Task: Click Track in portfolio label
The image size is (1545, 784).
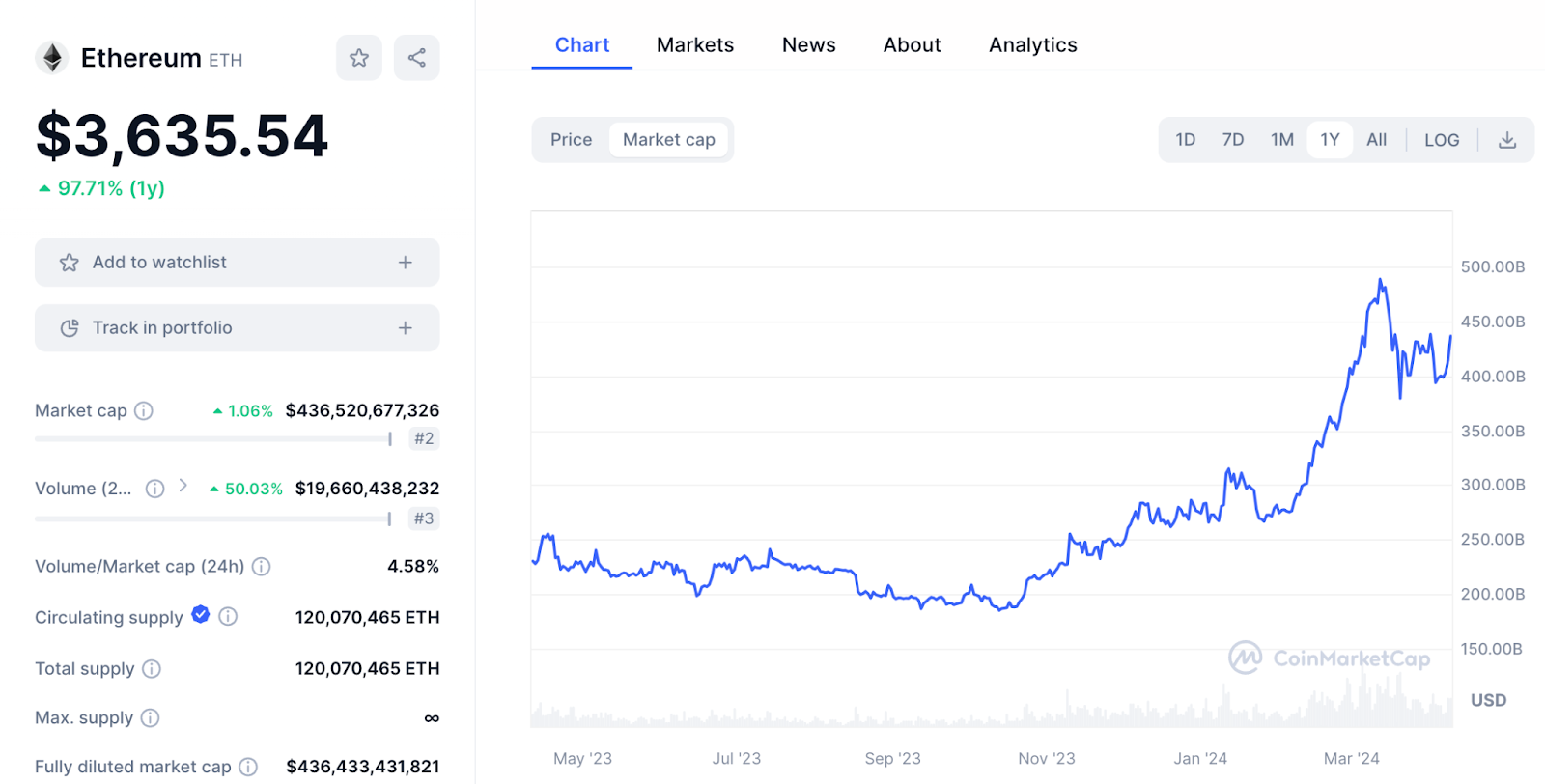Action: 162,328
